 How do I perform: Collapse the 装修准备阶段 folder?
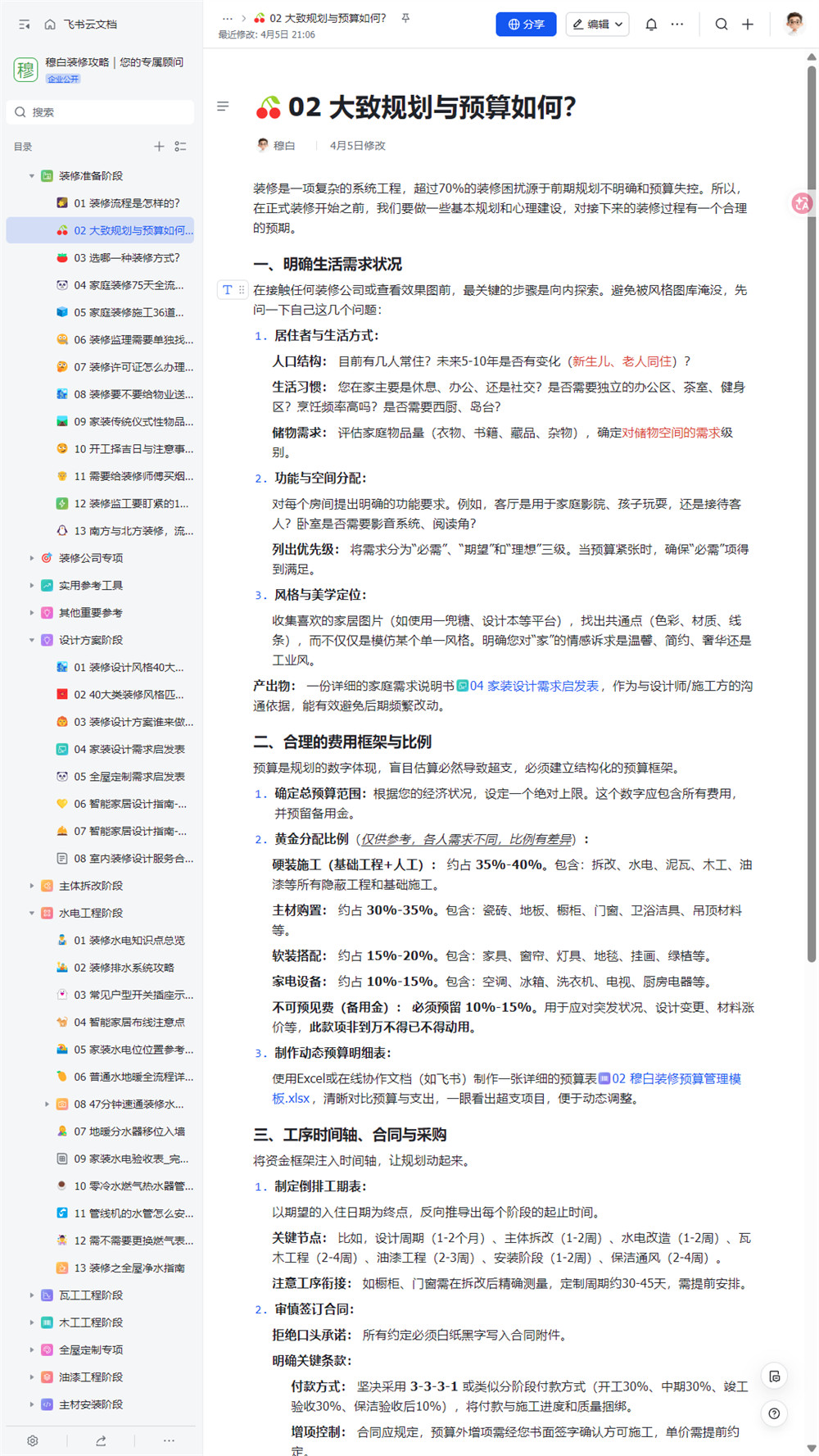(x=32, y=176)
